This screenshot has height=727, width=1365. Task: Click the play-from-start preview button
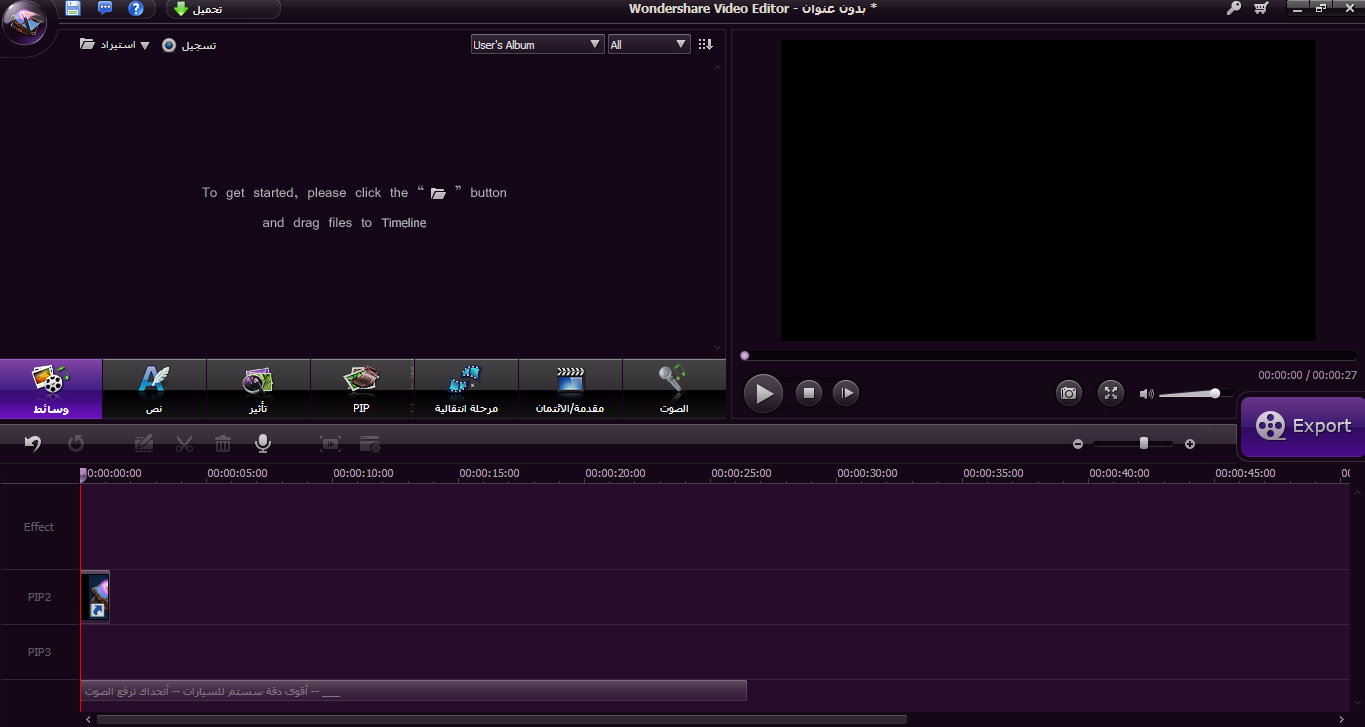[846, 393]
